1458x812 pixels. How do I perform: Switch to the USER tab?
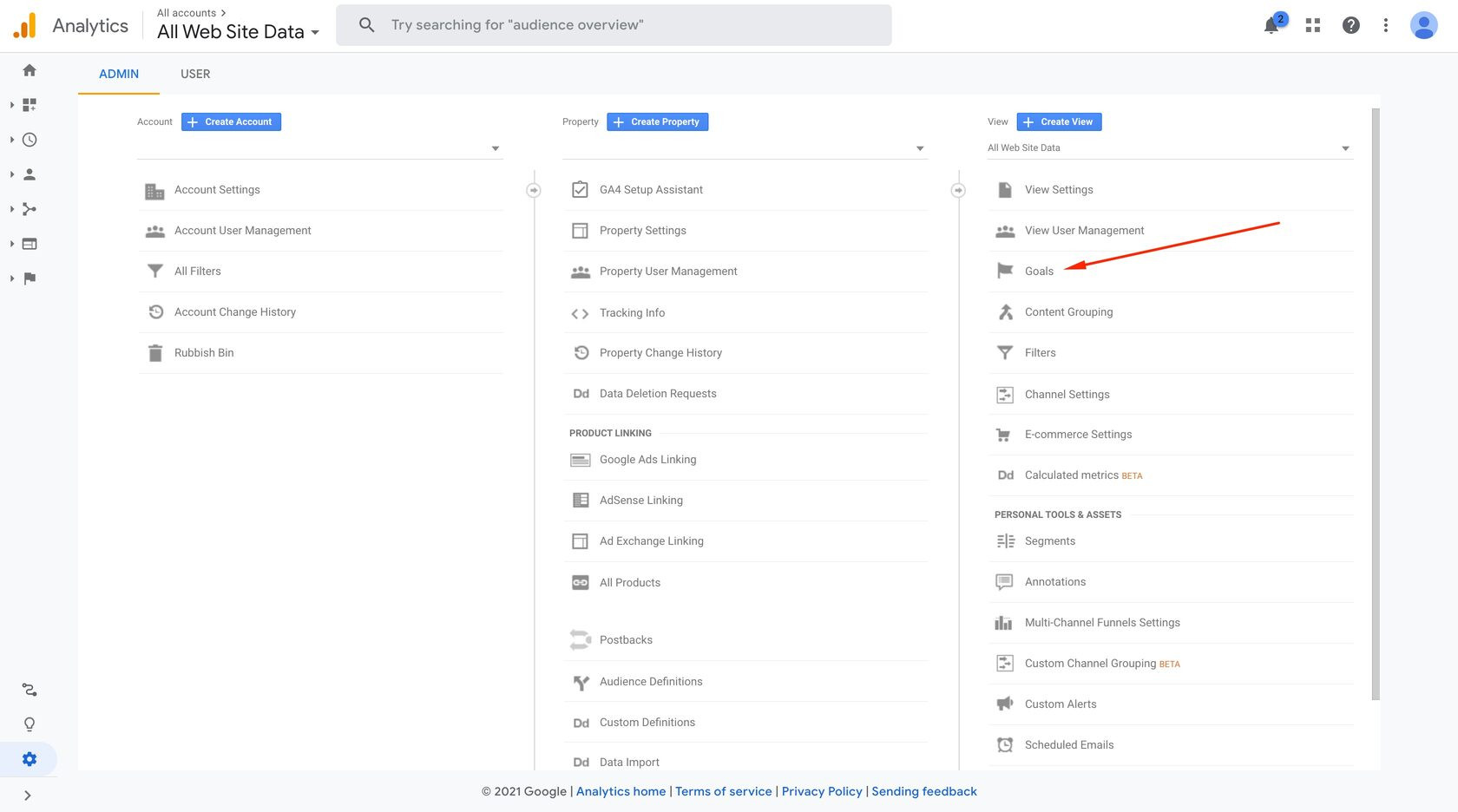click(x=195, y=74)
